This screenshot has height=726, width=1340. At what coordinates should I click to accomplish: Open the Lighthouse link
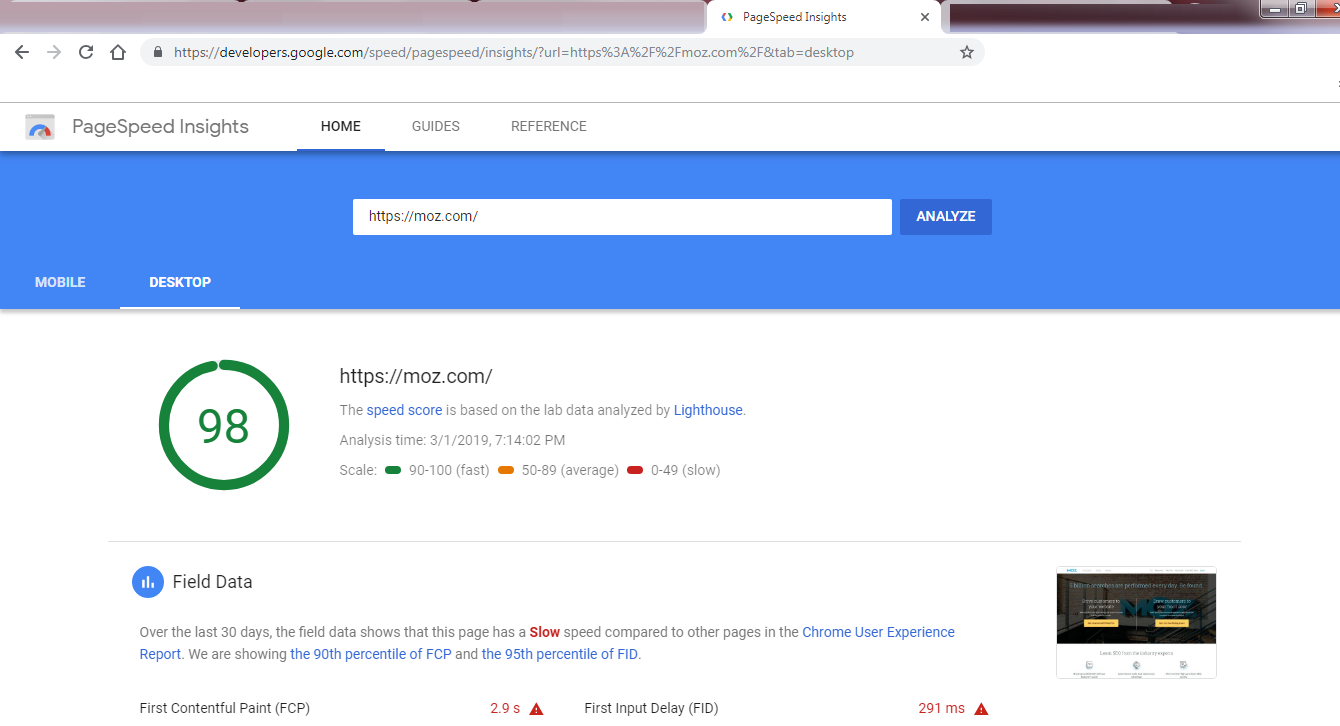pyautogui.click(x=708, y=410)
